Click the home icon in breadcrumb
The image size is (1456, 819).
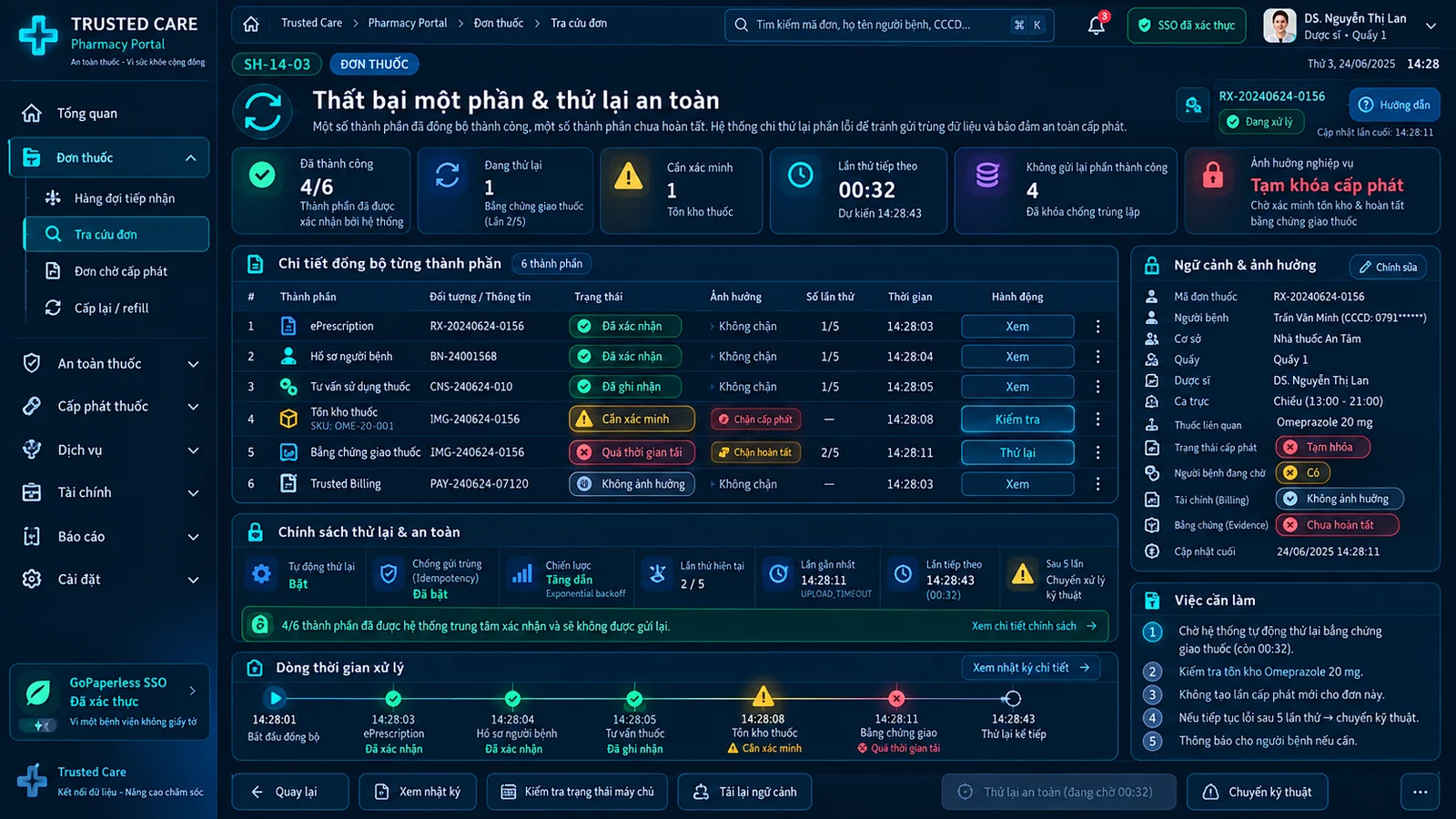pos(251,25)
